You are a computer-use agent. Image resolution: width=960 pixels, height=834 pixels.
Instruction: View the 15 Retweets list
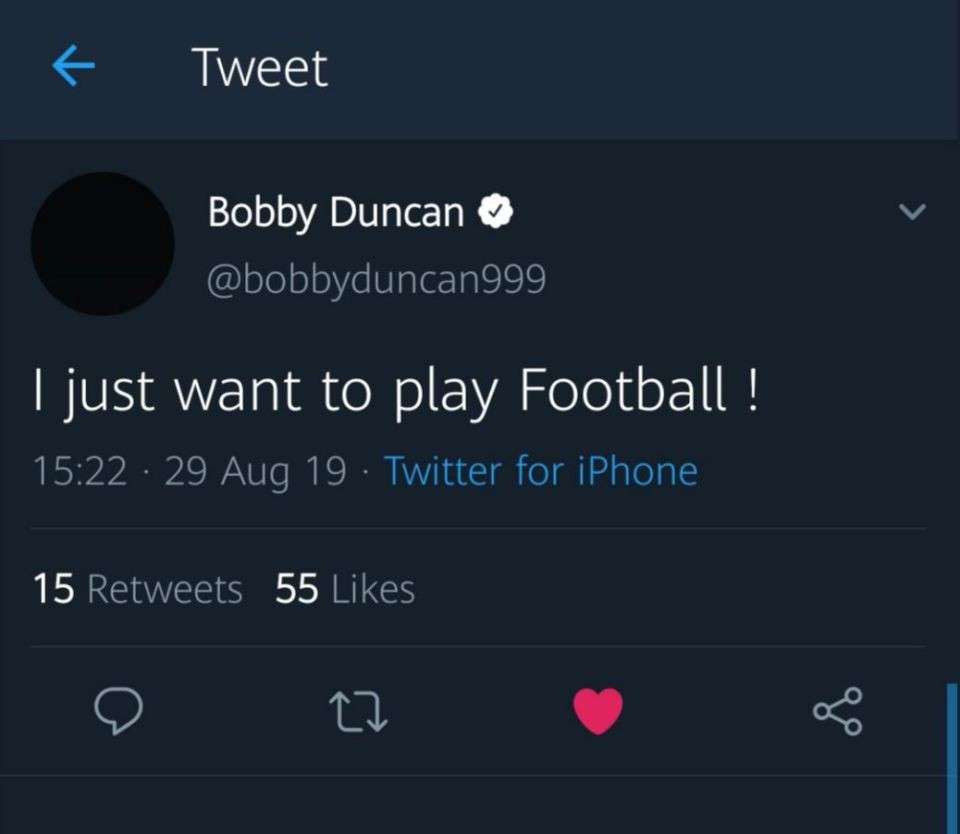click(138, 589)
